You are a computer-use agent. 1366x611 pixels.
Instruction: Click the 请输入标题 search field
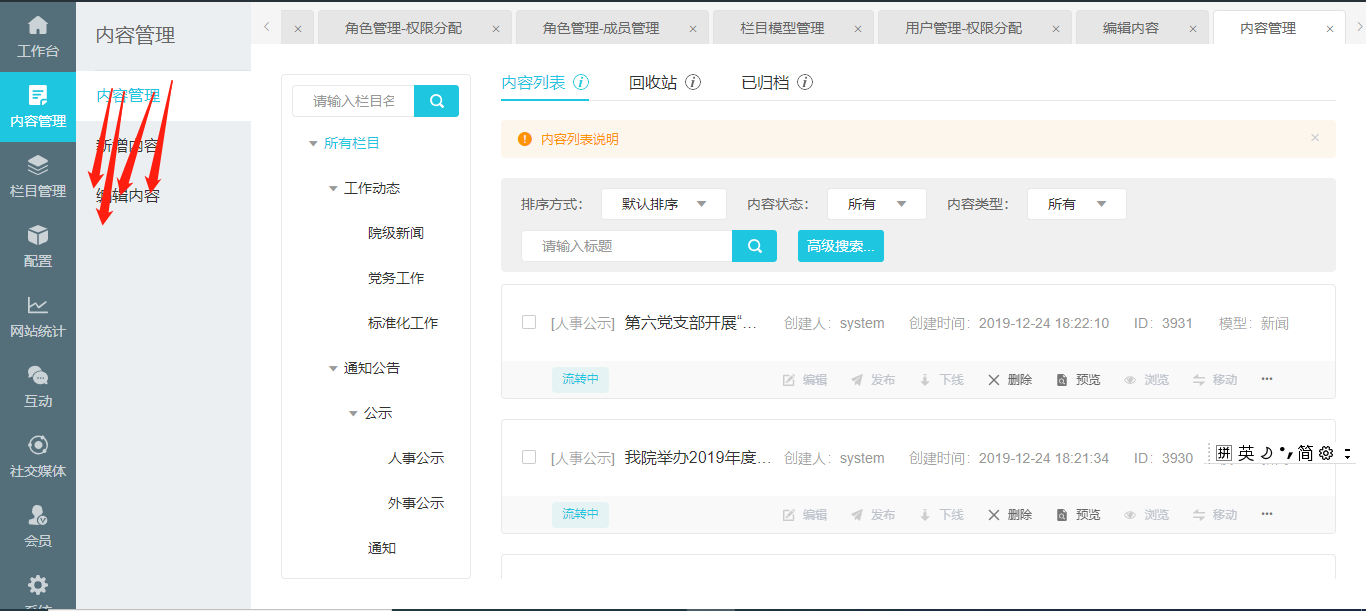(627, 246)
